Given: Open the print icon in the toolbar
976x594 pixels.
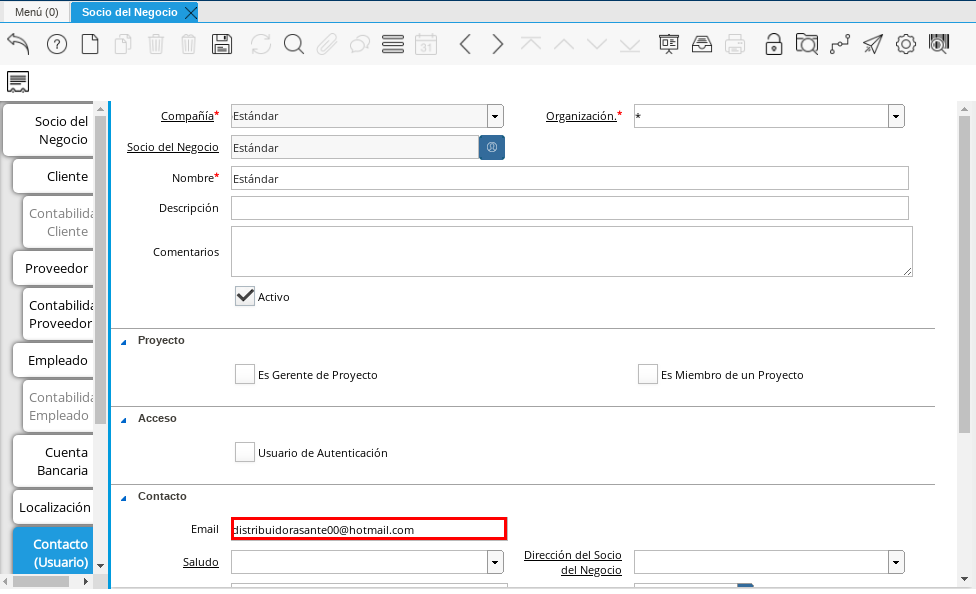Looking at the screenshot, I should [735, 44].
